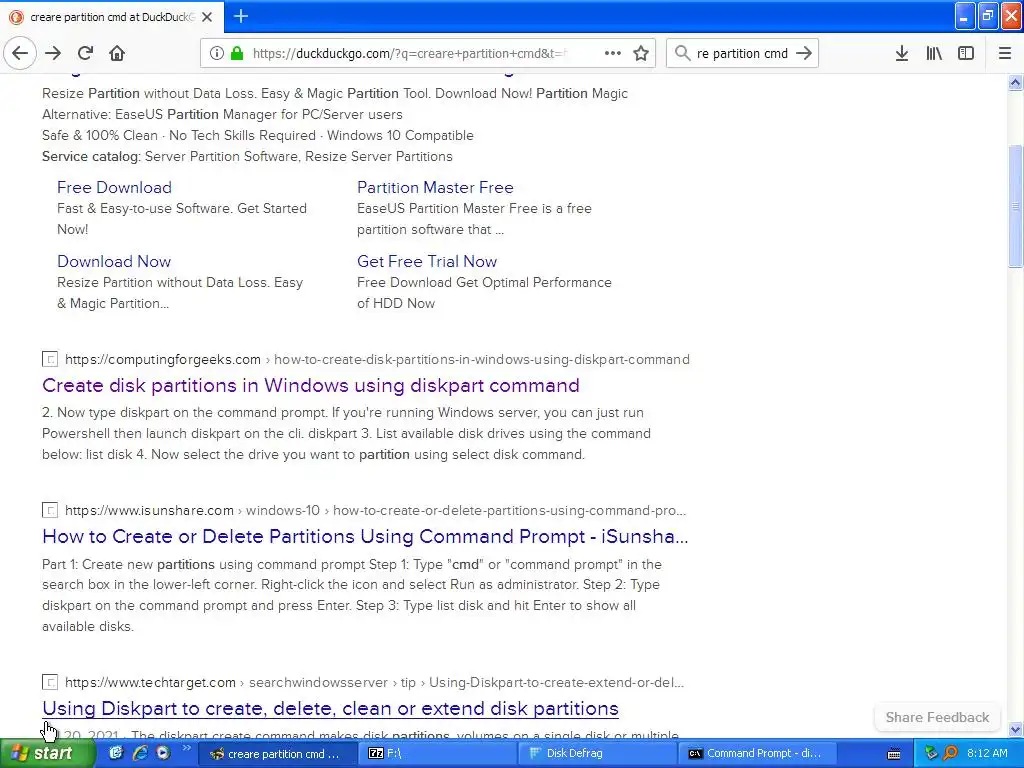This screenshot has width=1024, height=768.
Task: Select the creare partition cmd DuckDuckGo tab
Action: pyautogui.click(x=112, y=17)
